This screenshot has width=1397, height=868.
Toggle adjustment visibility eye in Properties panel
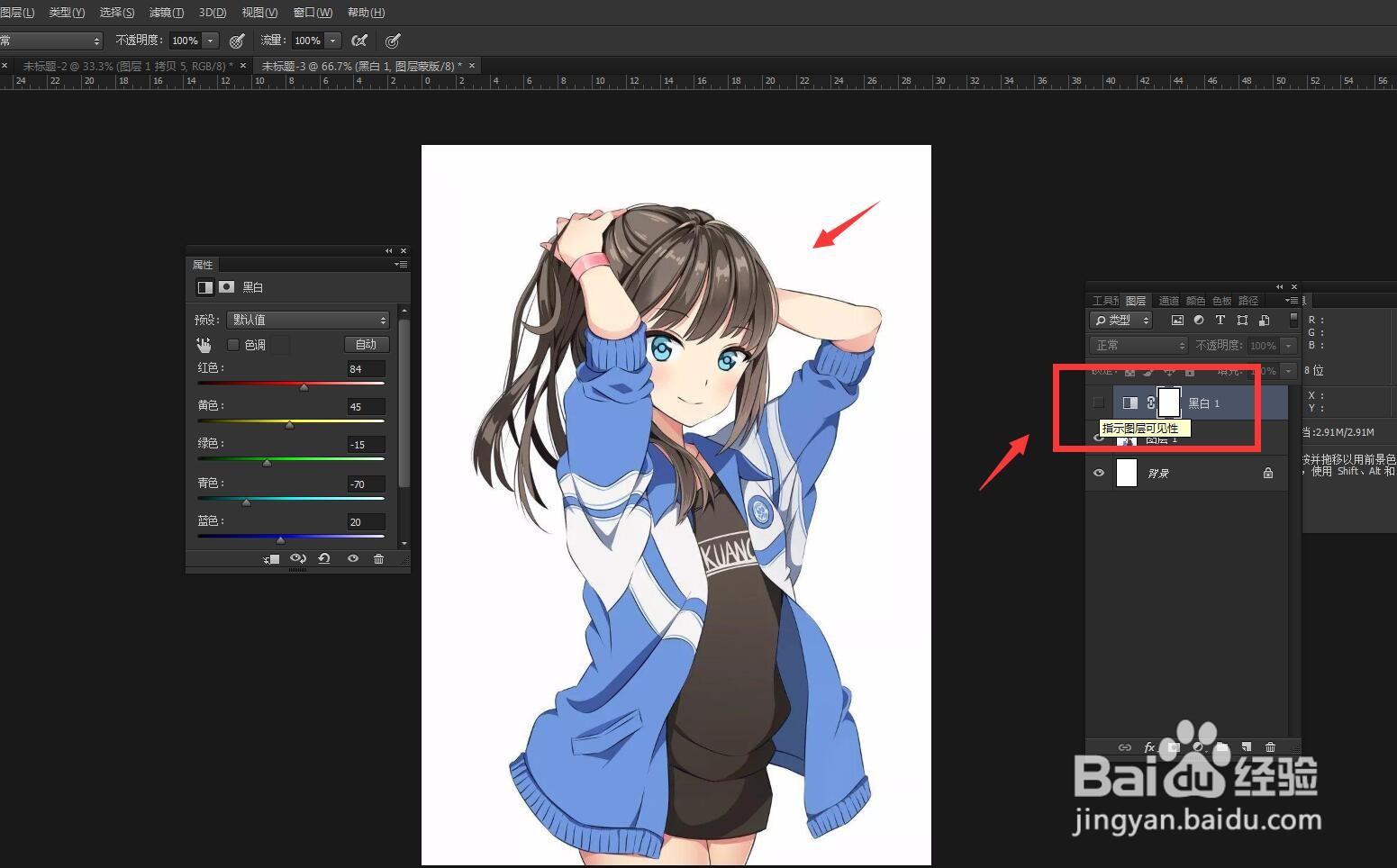(x=353, y=559)
